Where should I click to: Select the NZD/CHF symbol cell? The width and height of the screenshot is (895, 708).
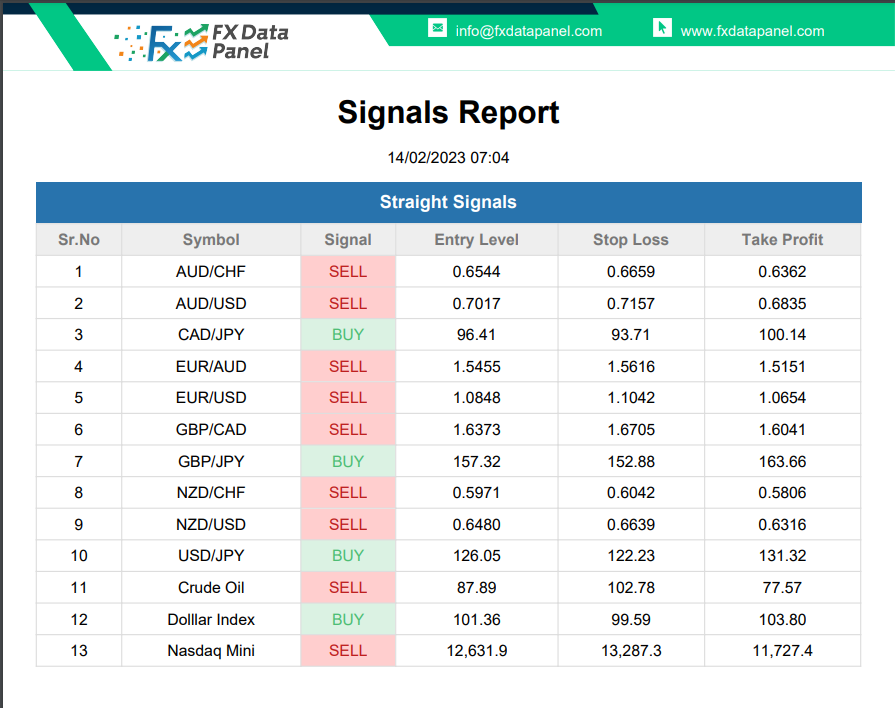click(x=211, y=493)
